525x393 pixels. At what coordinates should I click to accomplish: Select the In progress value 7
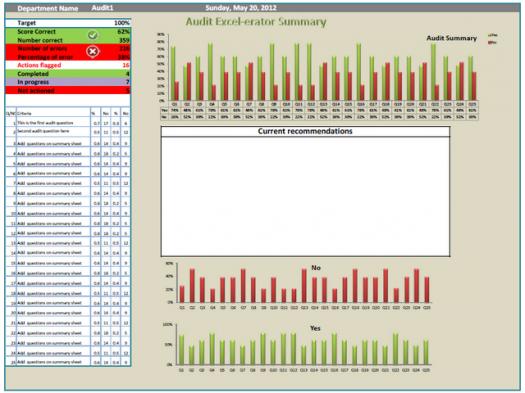coord(128,82)
